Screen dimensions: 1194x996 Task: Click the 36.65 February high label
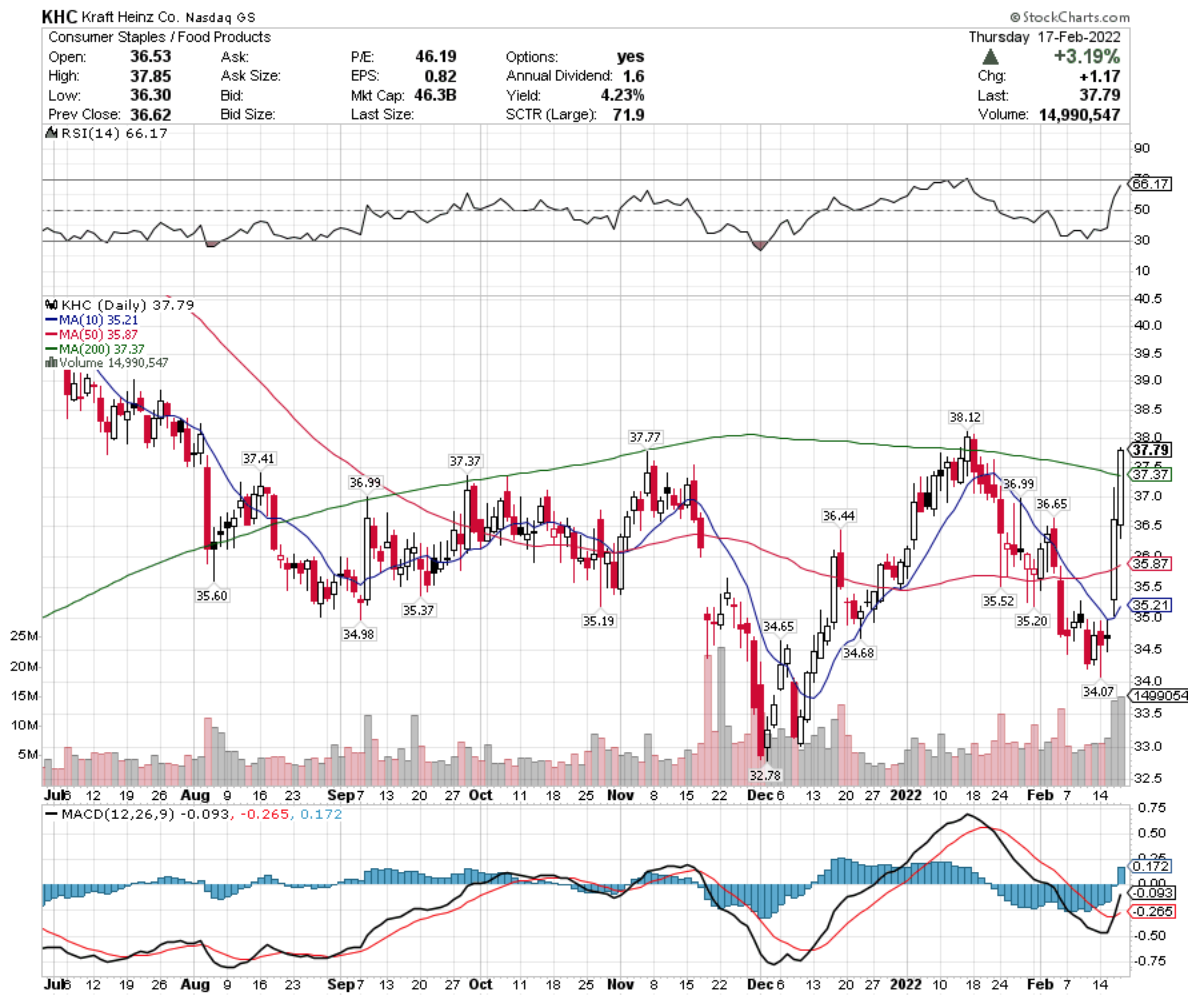click(1052, 503)
